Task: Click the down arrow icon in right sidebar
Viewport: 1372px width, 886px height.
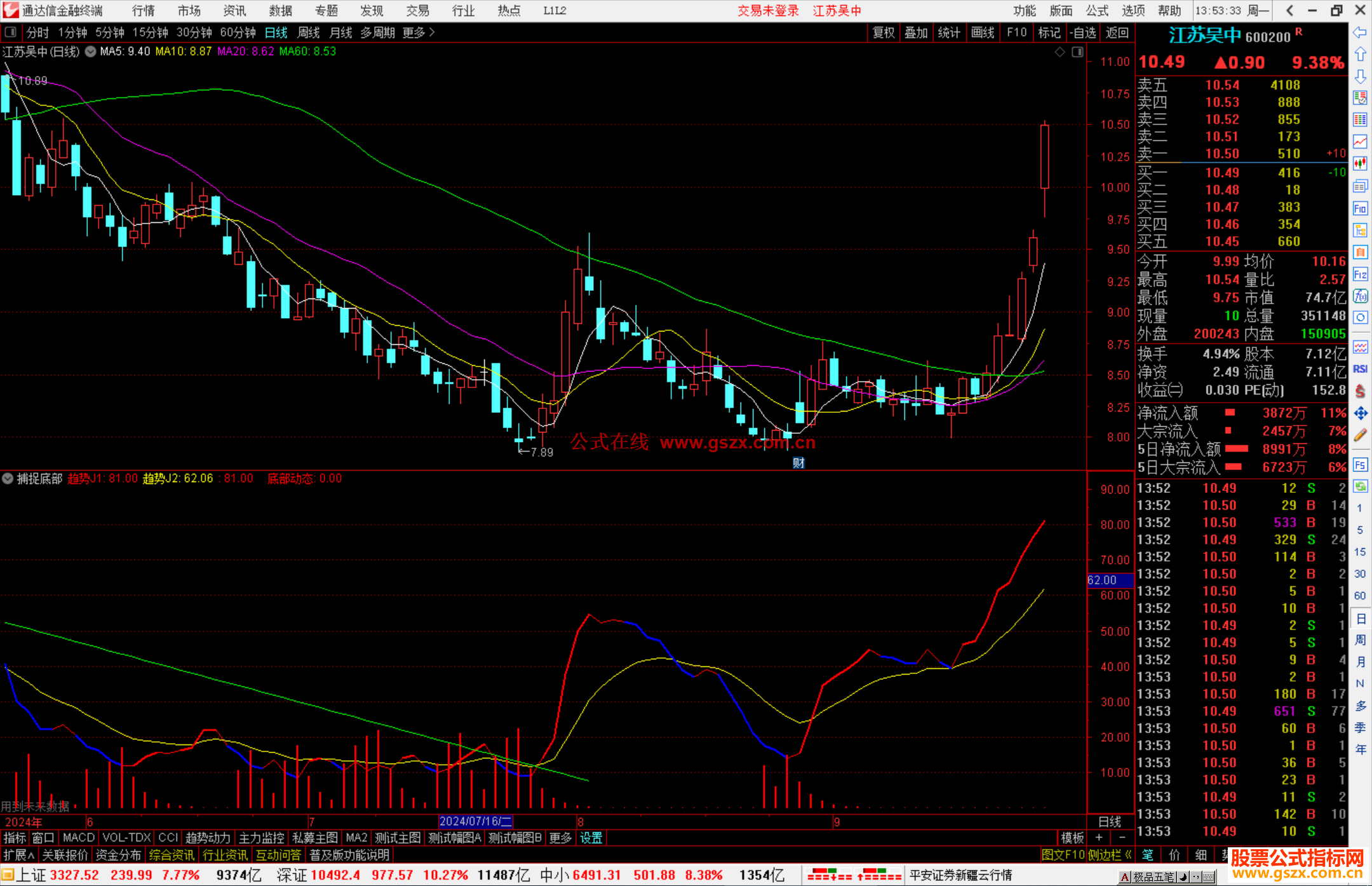Action: click(1360, 76)
